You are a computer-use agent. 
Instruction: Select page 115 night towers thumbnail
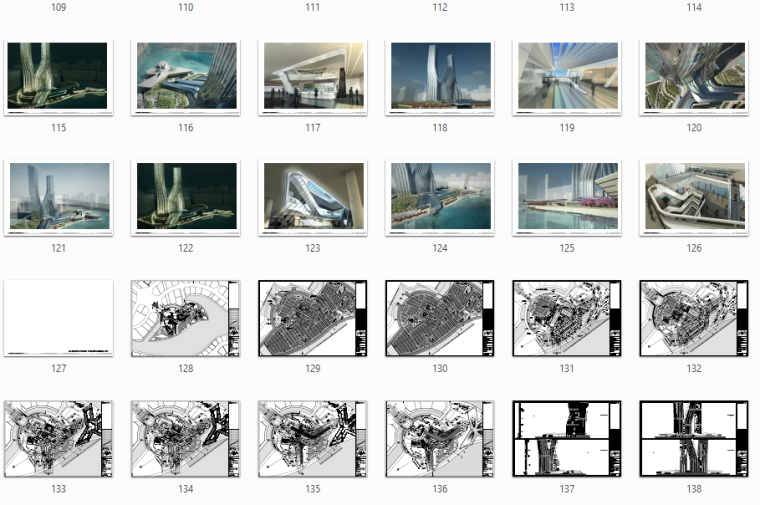click(x=59, y=78)
